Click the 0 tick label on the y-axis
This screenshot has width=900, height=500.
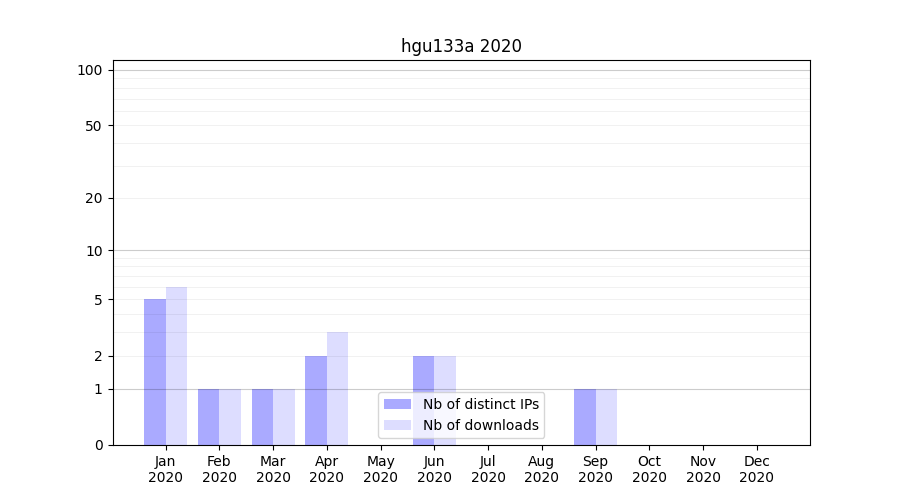click(x=98, y=445)
